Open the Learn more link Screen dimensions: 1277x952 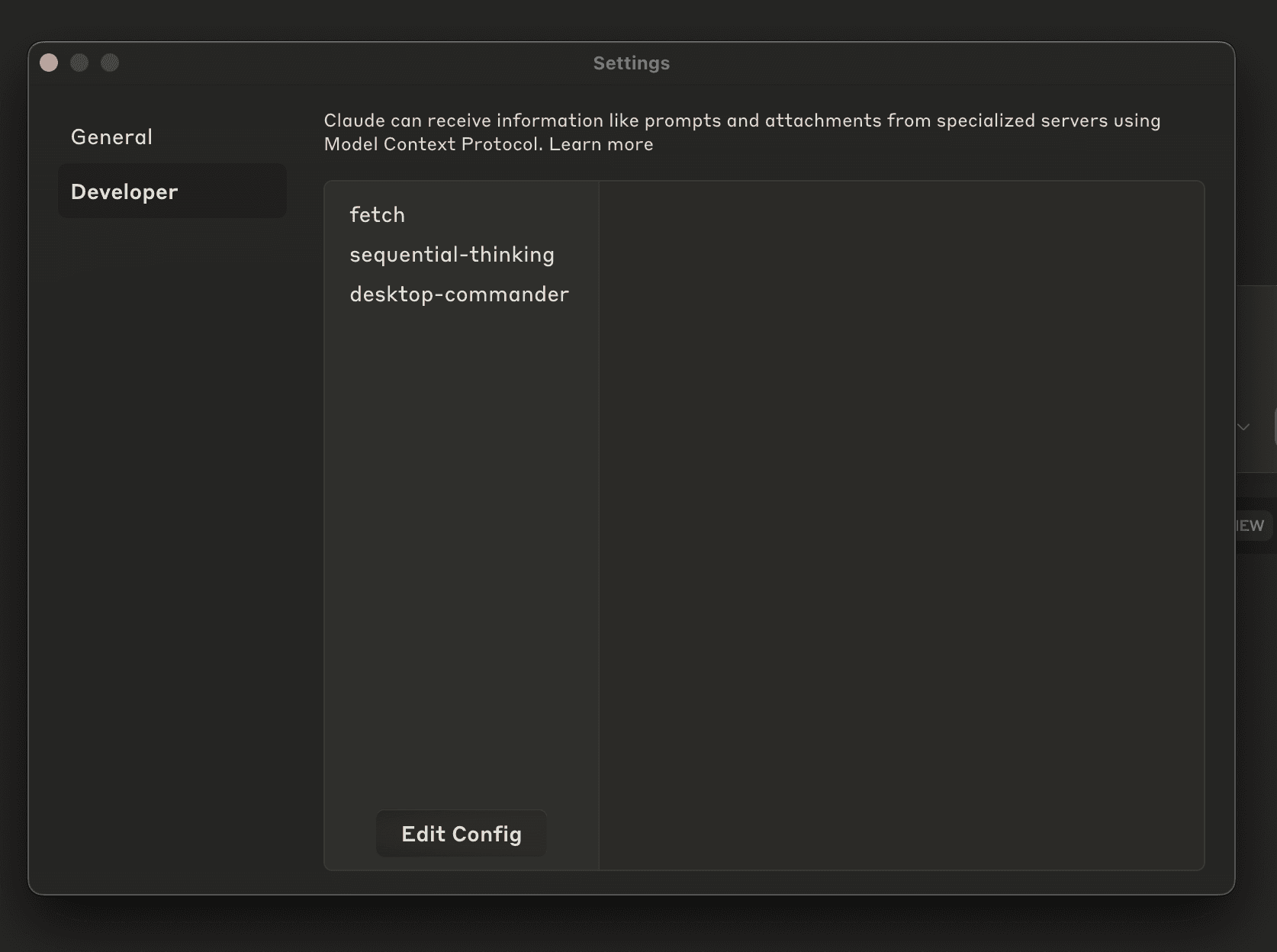click(x=601, y=144)
